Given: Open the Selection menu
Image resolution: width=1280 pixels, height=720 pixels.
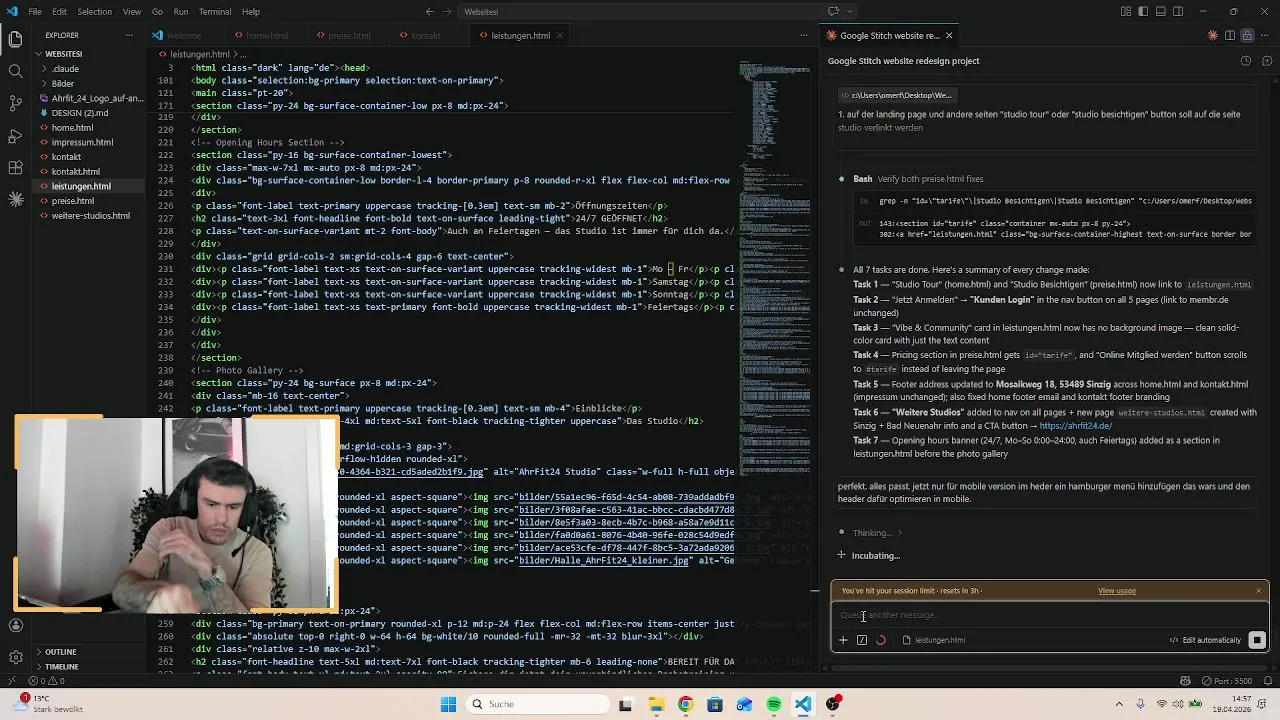Looking at the screenshot, I should point(95,12).
